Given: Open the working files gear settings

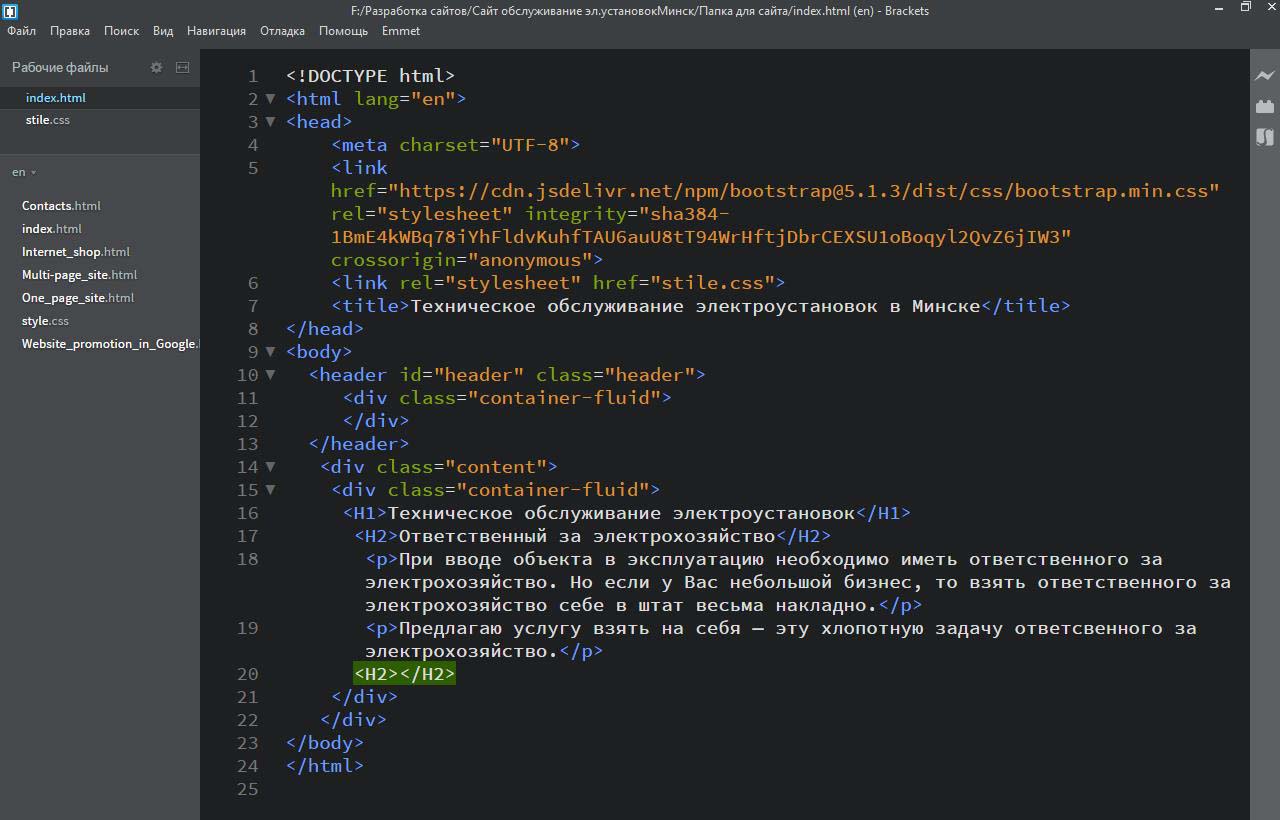Looking at the screenshot, I should [156, 67].
